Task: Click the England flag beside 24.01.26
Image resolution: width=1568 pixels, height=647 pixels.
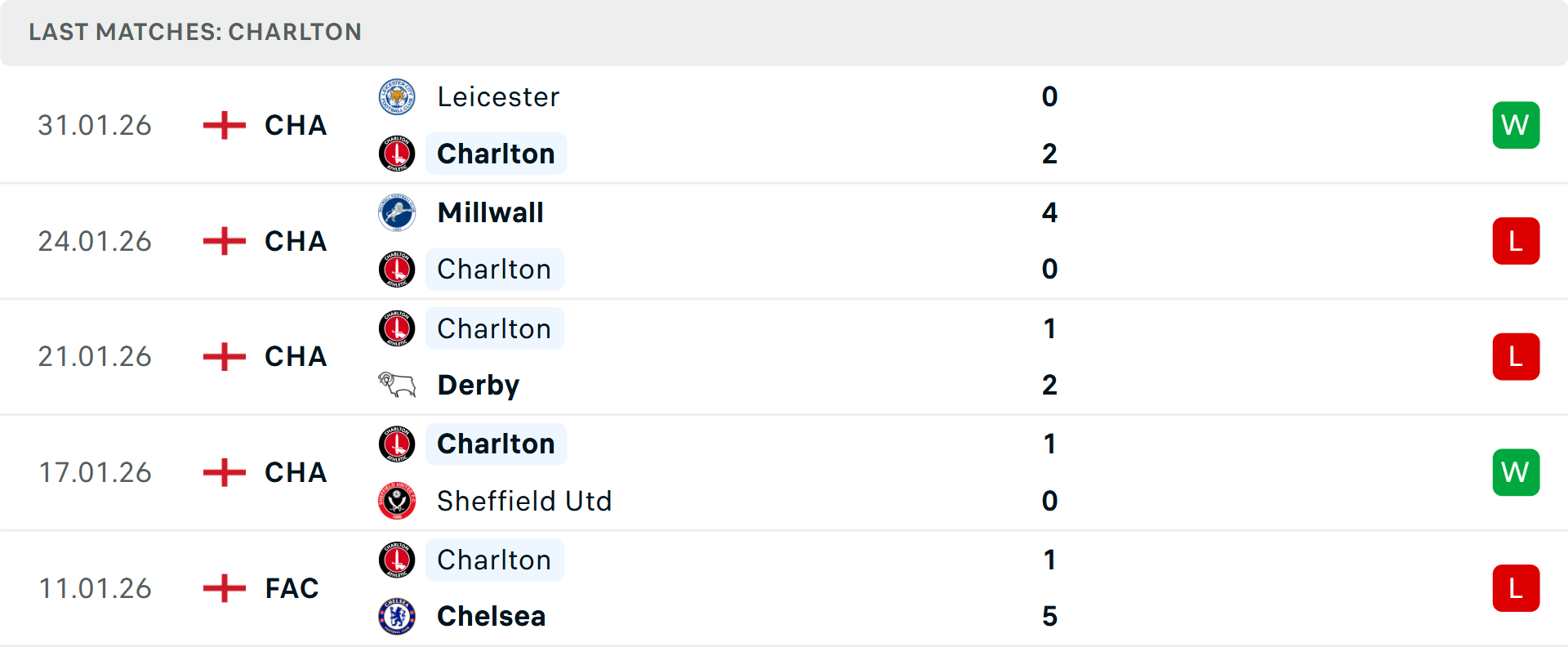Action: pyautogui.click(x=225, y=241)
